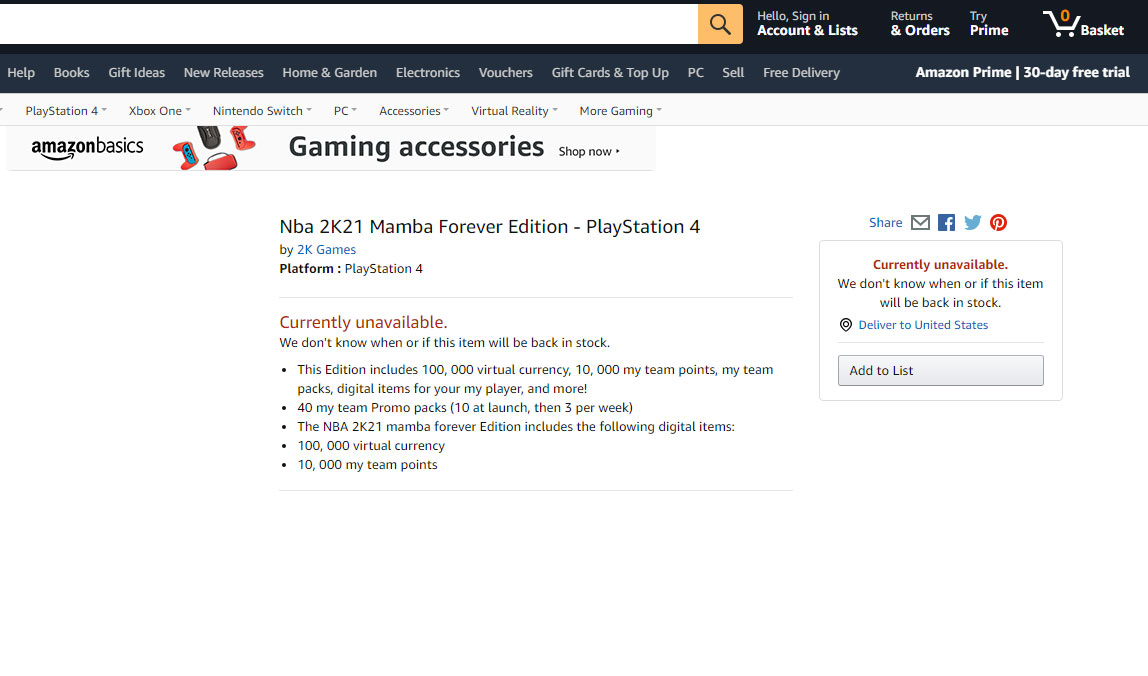
Task: Share this item on Facebook
Action: click(x=946, y=223)
